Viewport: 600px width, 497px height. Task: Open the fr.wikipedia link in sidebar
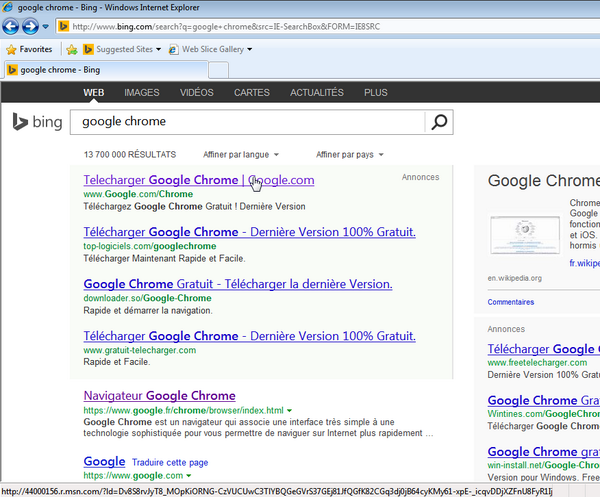pos(584,263)
